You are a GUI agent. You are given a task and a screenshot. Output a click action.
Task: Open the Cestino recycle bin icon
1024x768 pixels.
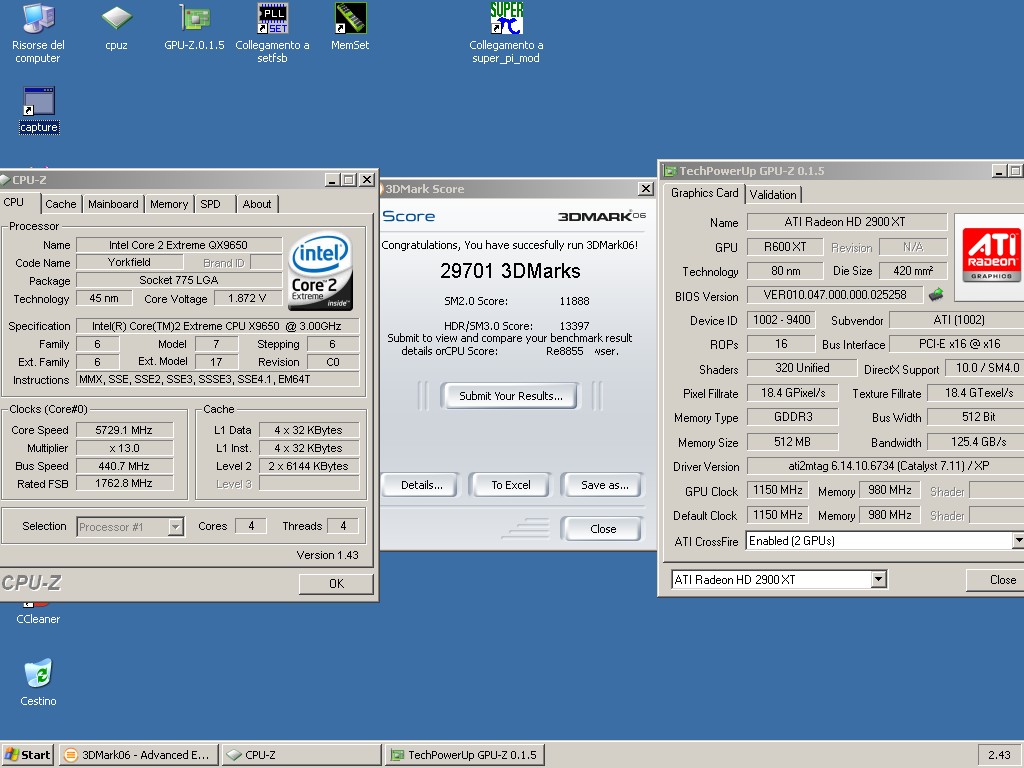(39, 682)
